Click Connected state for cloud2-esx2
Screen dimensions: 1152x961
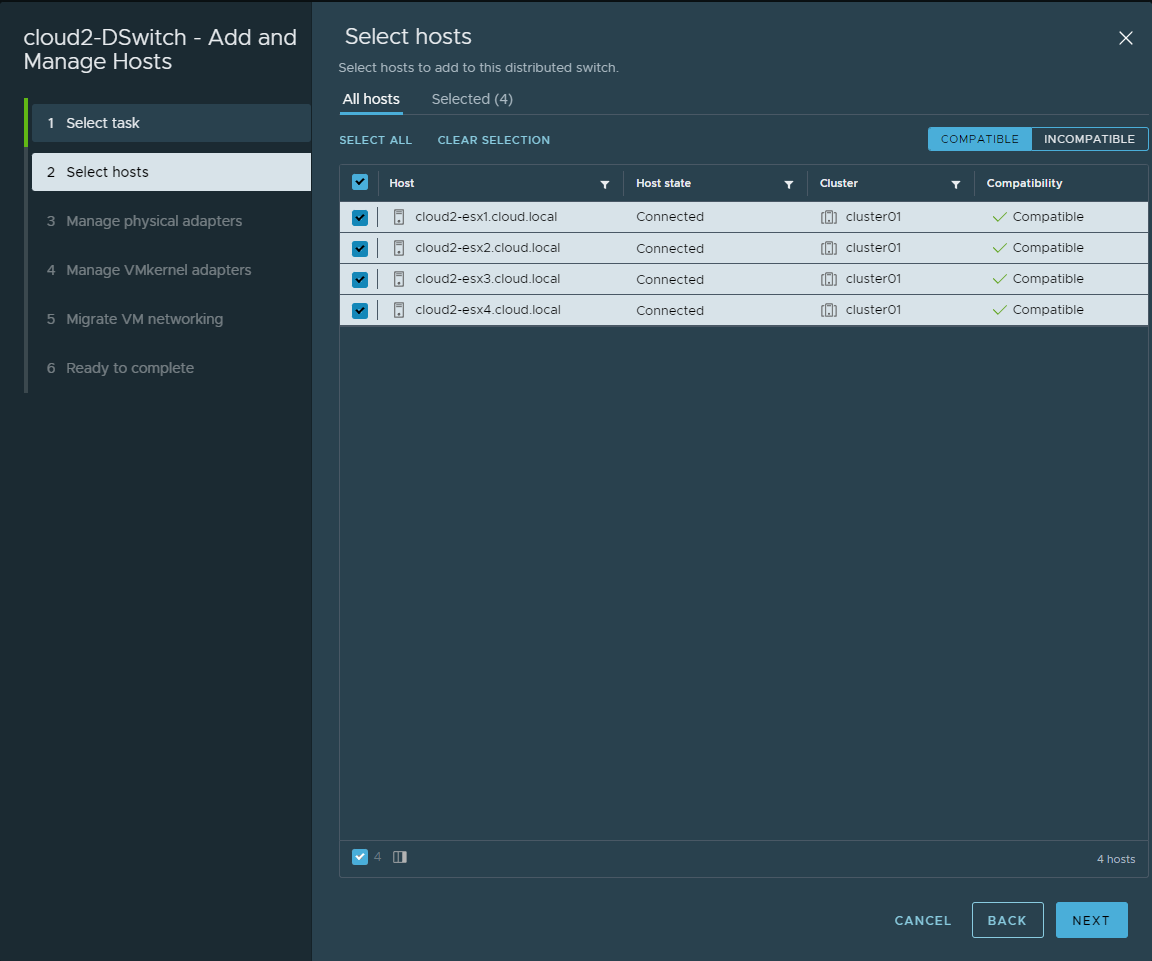coord(670,248)
